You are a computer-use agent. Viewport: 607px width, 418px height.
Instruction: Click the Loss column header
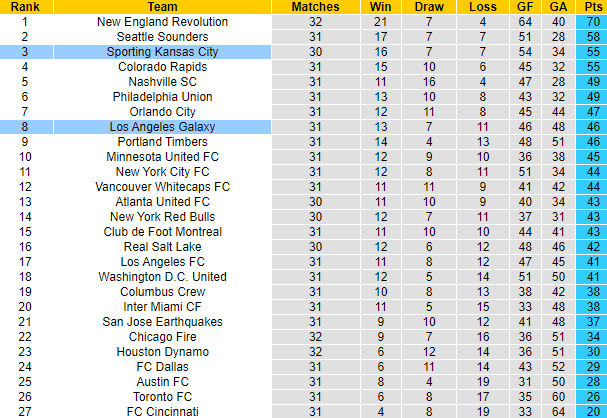(483, 7)
